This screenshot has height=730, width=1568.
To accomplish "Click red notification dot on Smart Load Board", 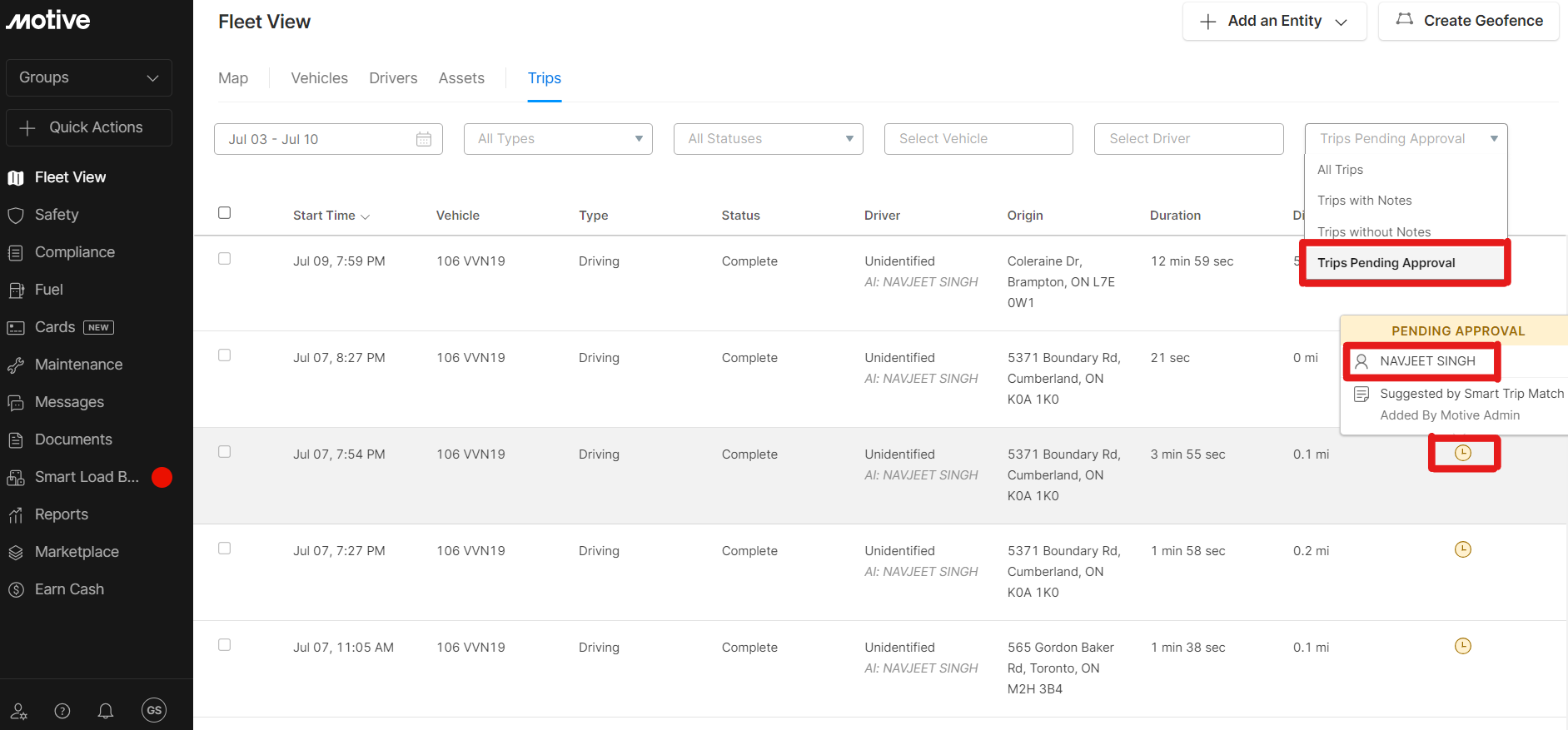I will (162, 477).
